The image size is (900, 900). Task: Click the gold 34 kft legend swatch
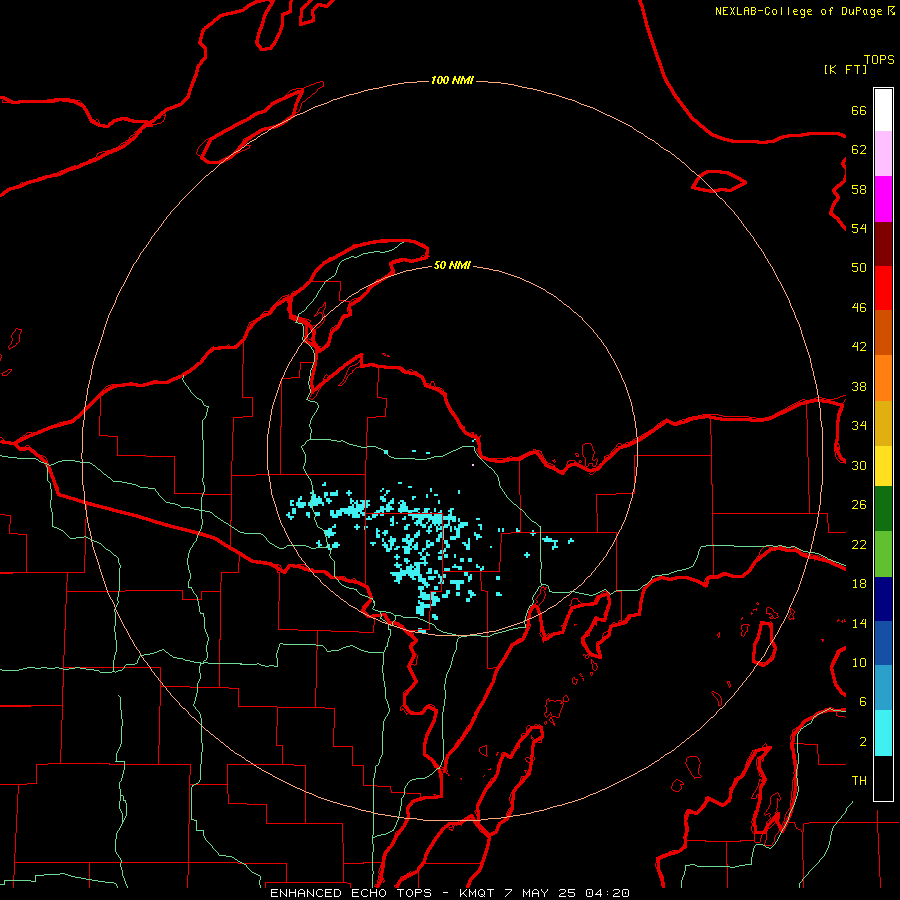pyautogui.click(x=883, y=423)
